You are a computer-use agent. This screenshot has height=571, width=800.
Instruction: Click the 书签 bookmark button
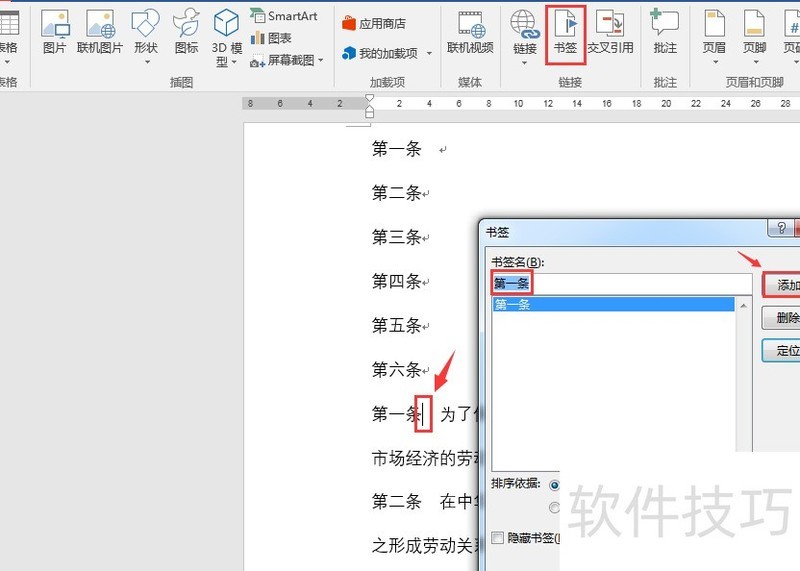565,35
